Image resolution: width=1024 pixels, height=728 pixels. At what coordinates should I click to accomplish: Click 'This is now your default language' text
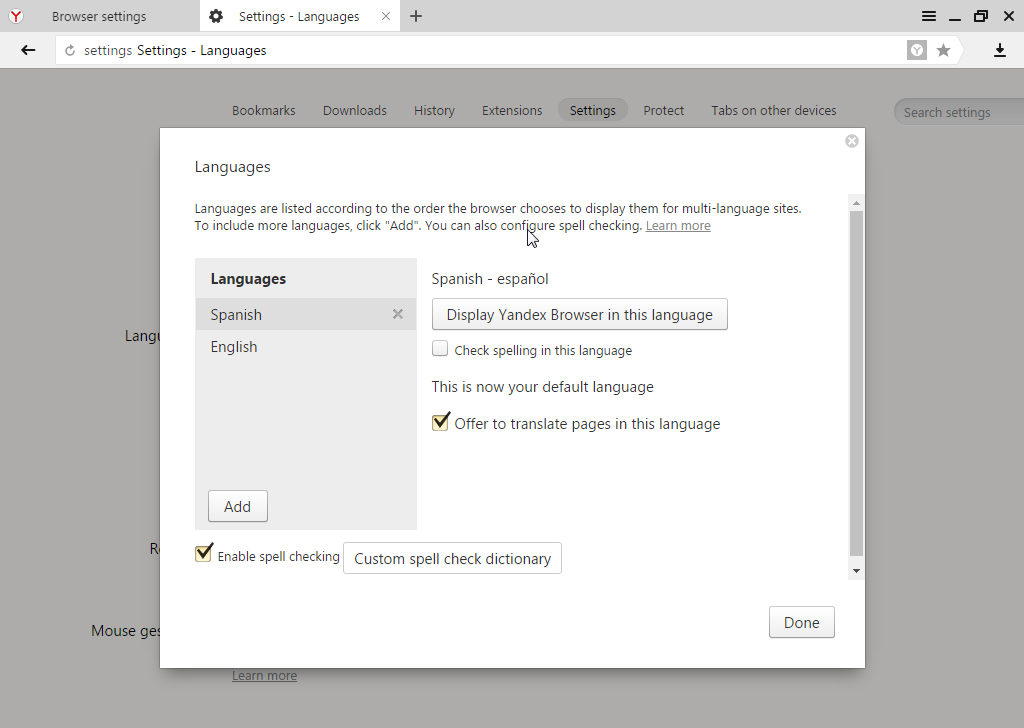[543, 387]
